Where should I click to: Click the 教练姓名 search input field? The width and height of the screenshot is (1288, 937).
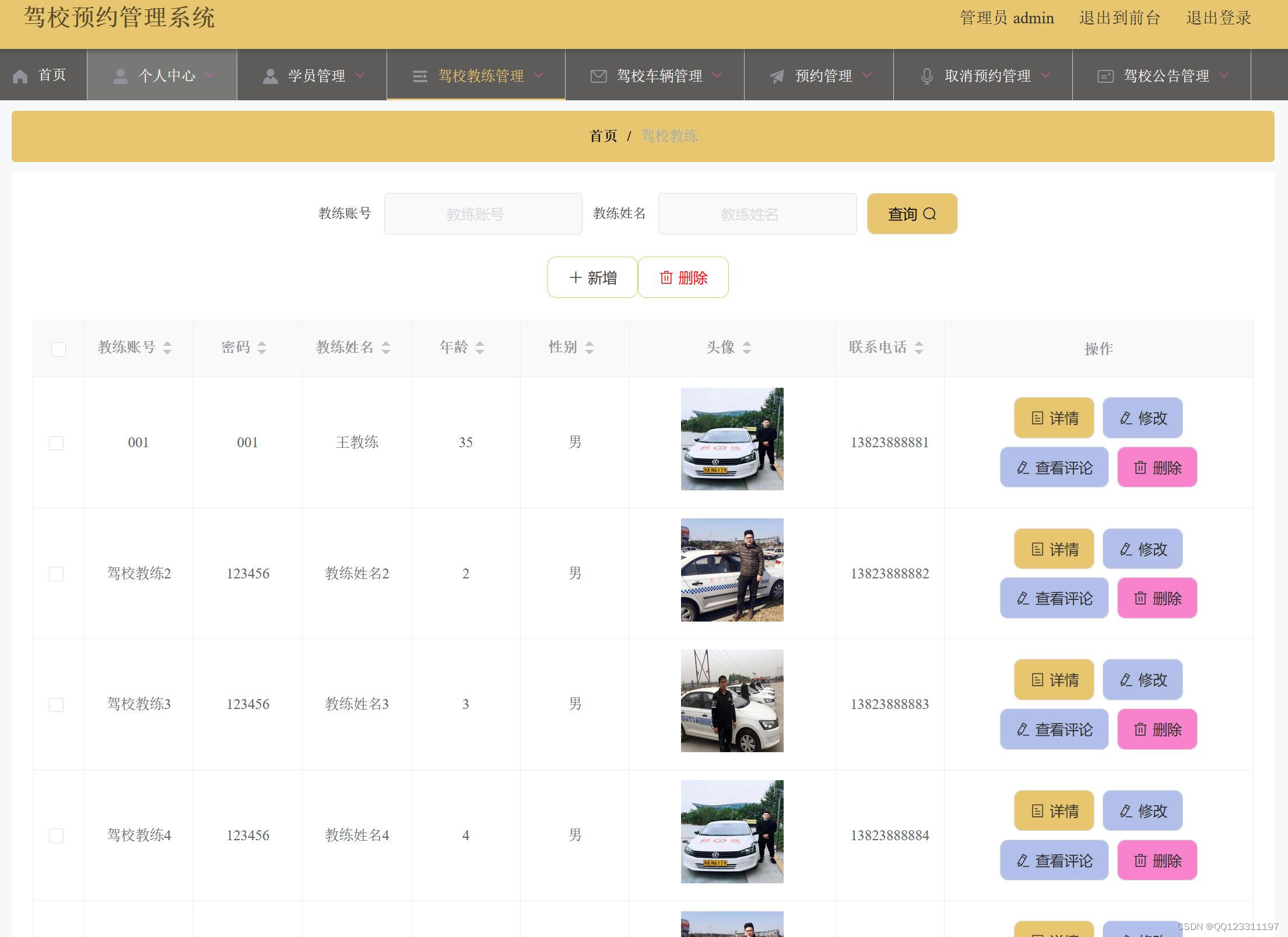[757, 214]
